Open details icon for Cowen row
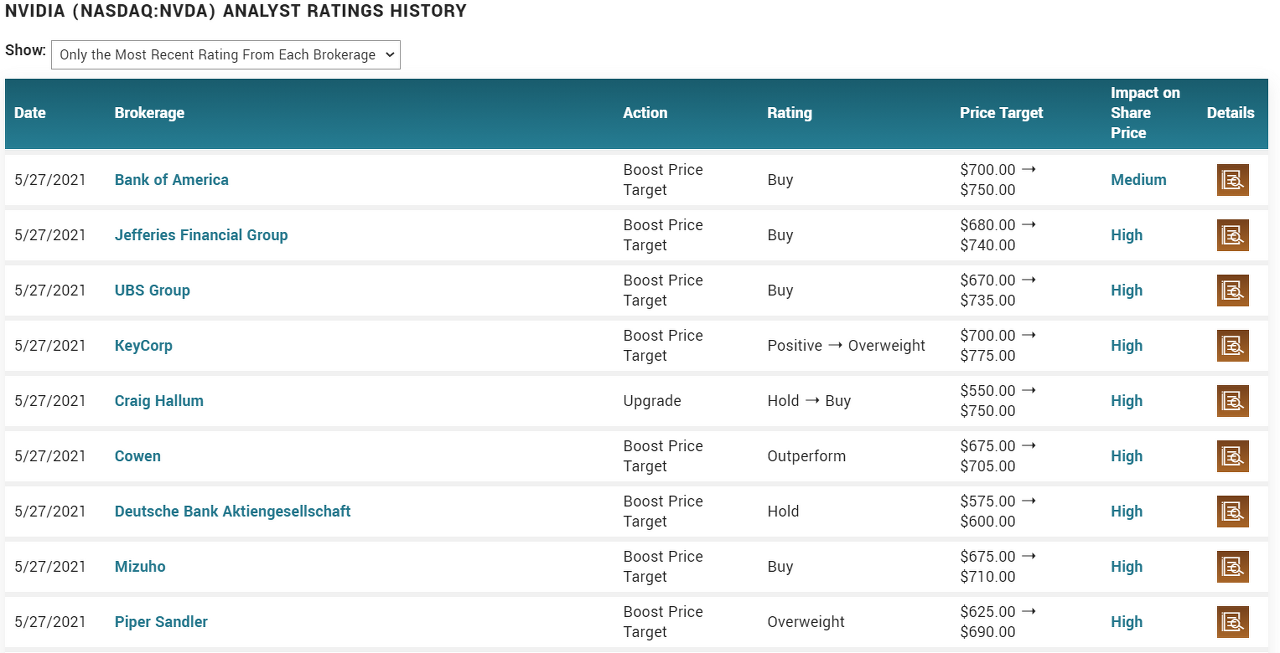 click(1233, 456)
